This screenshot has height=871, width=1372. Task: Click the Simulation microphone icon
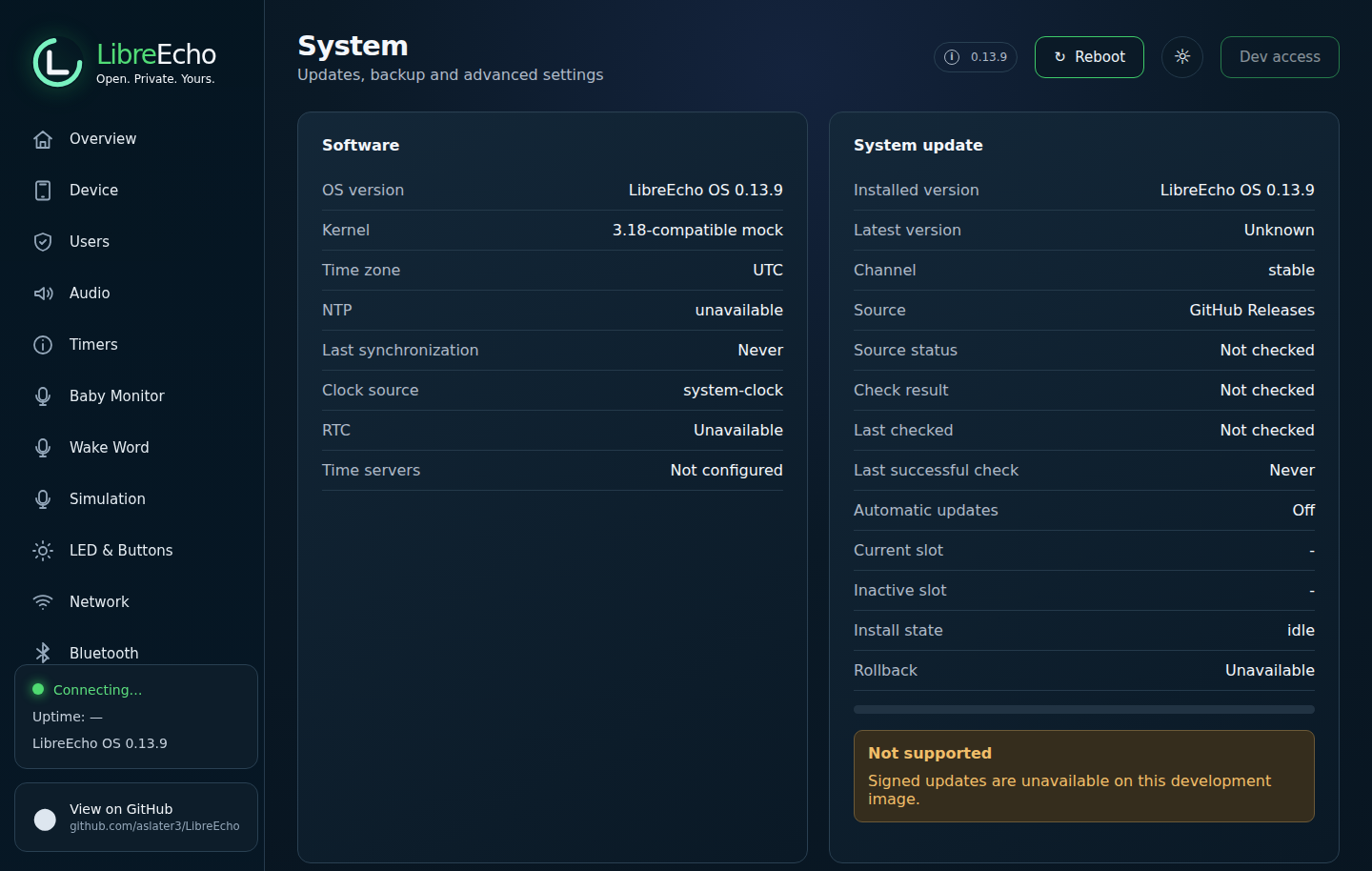point(43,499)
